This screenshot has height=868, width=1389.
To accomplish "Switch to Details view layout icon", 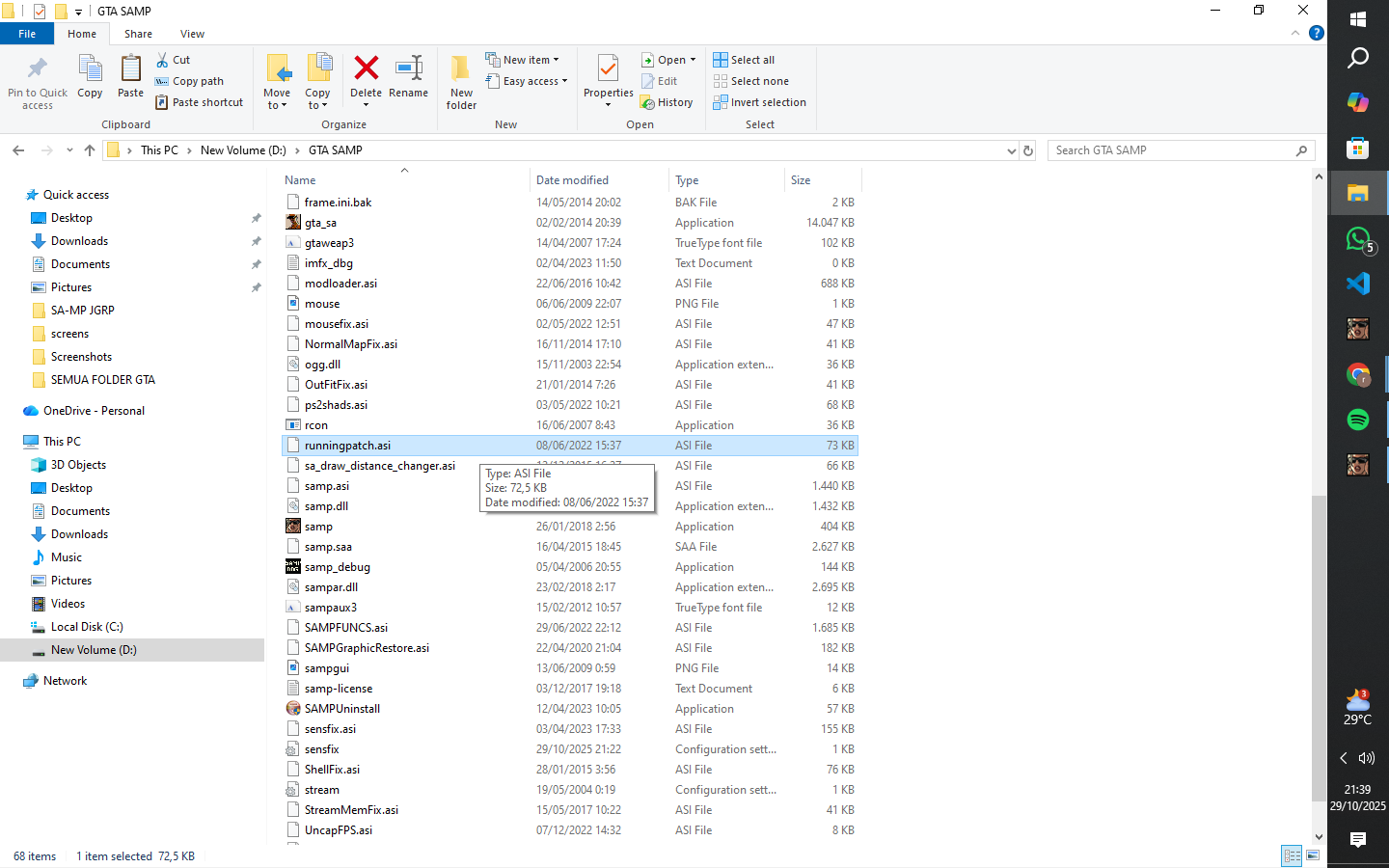I will (x=1292, y=855).
